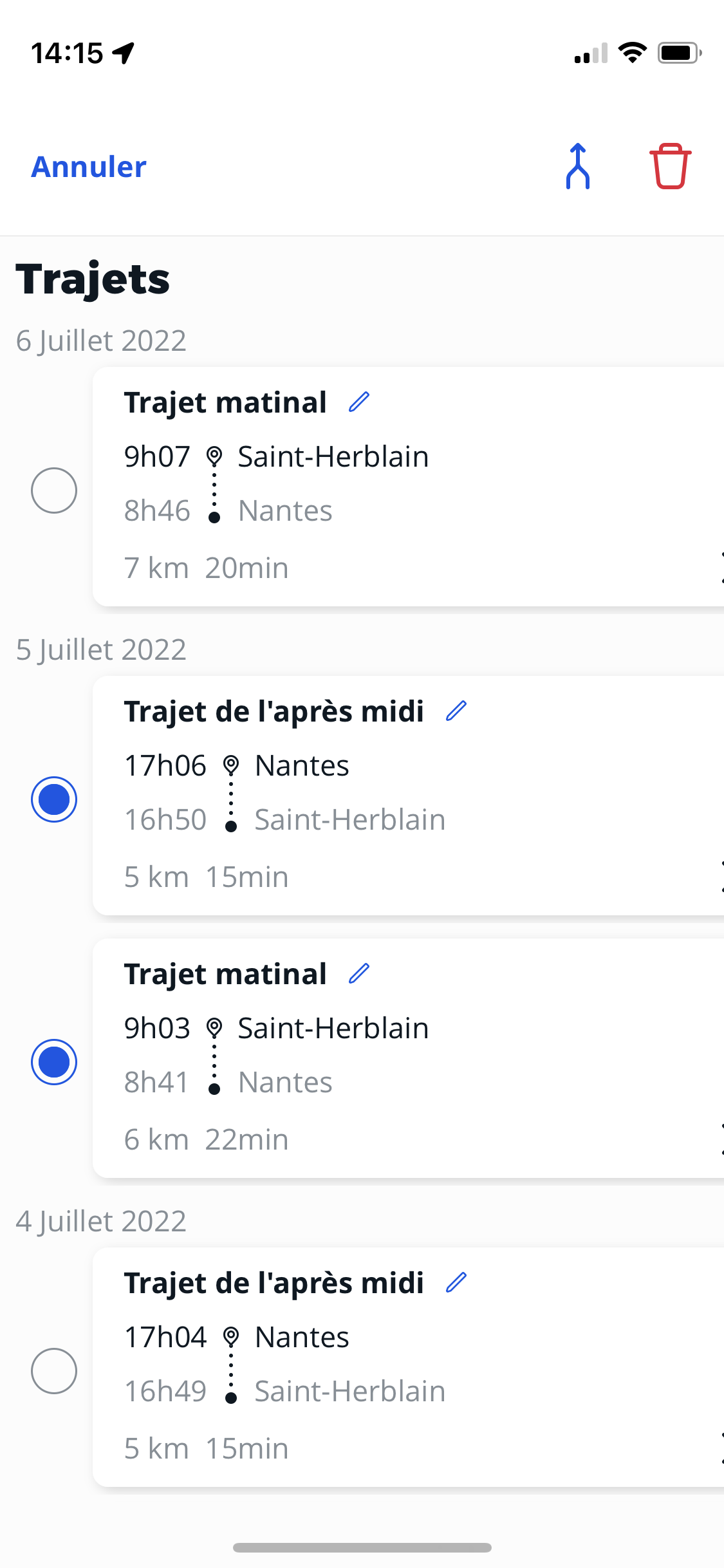Image resolution: width=724 pixels, height=1568 pixels.
Task: Cancel selection with Annuler
Action: click(89, 167)
